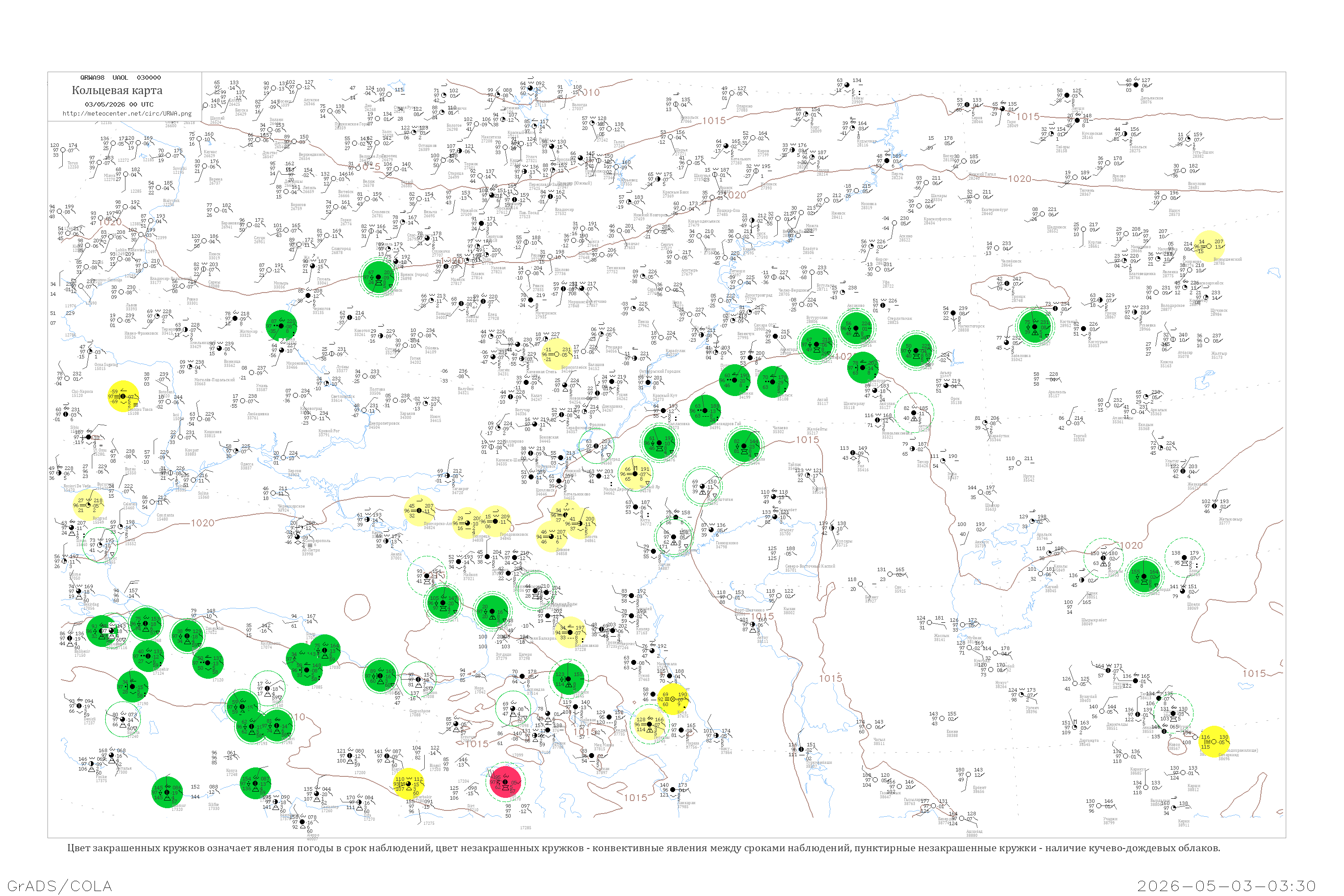This screenshot has height=896, width=1344.
Task: Open the meteocenter.net URWA.png link
Action: (x=127, y=113)
